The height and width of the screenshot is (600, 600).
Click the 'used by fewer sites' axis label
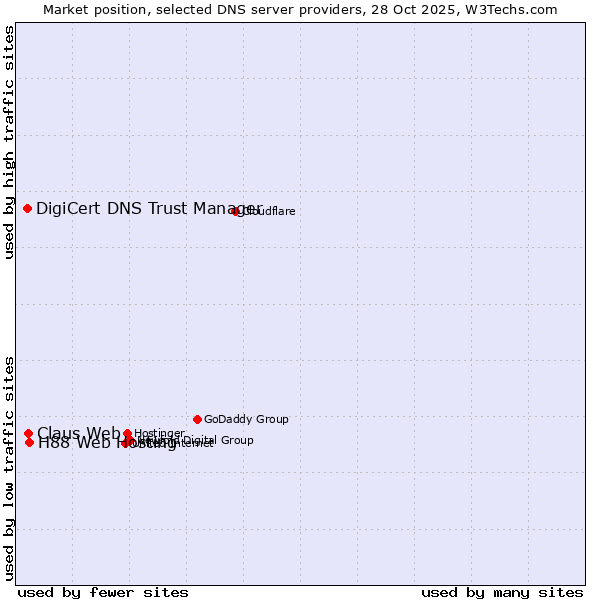(103, 592)
